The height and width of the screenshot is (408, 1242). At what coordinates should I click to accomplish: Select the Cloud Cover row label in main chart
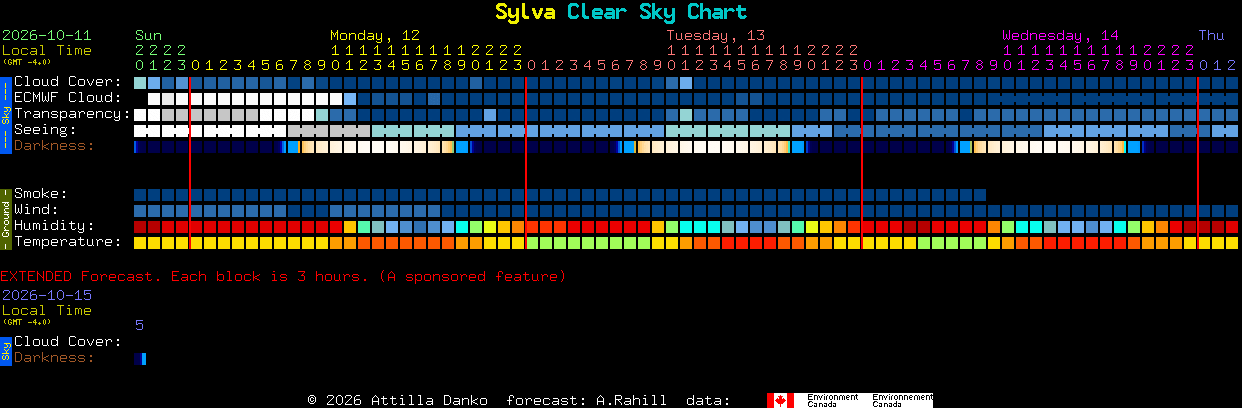[67, 82]
